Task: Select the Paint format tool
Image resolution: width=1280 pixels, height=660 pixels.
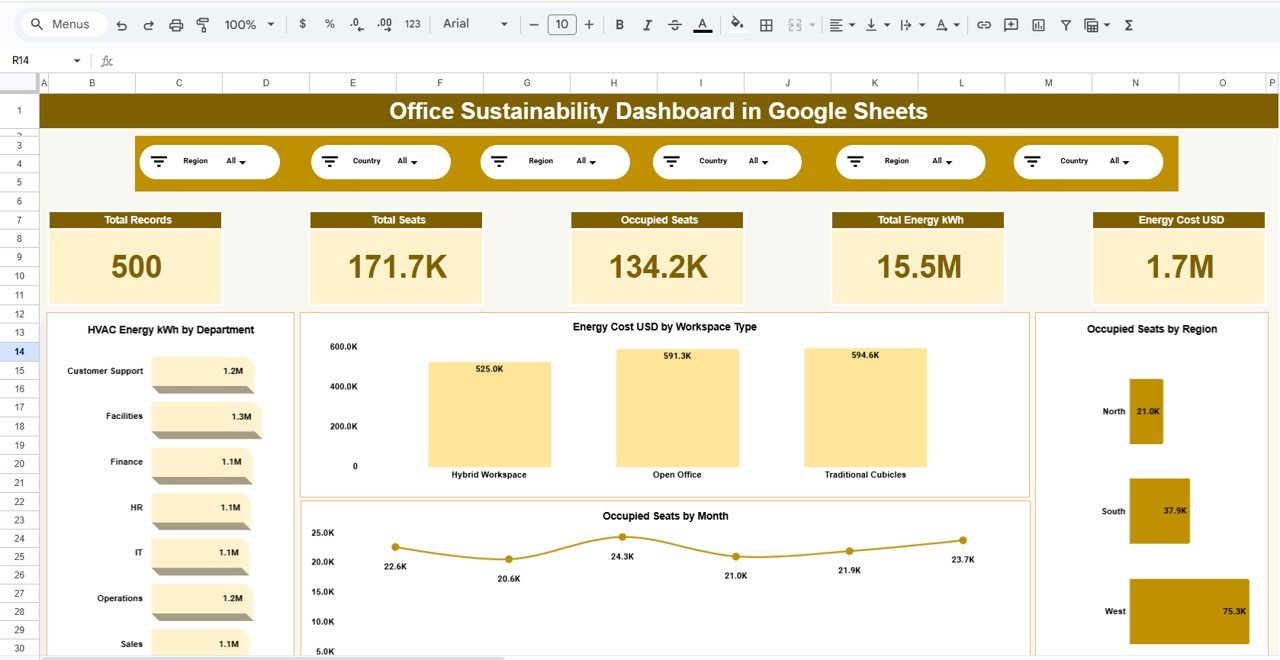Action: tap(202, 24)
